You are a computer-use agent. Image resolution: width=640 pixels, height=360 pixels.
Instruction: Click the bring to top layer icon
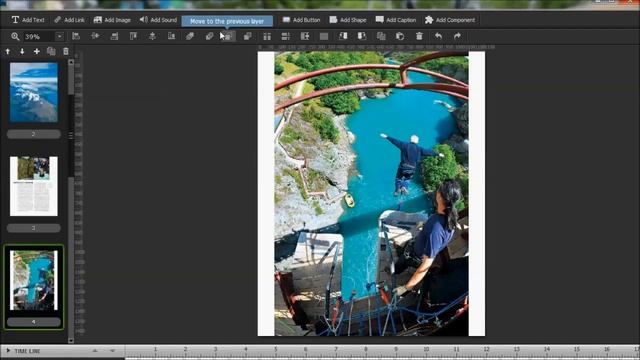[190, 36]
